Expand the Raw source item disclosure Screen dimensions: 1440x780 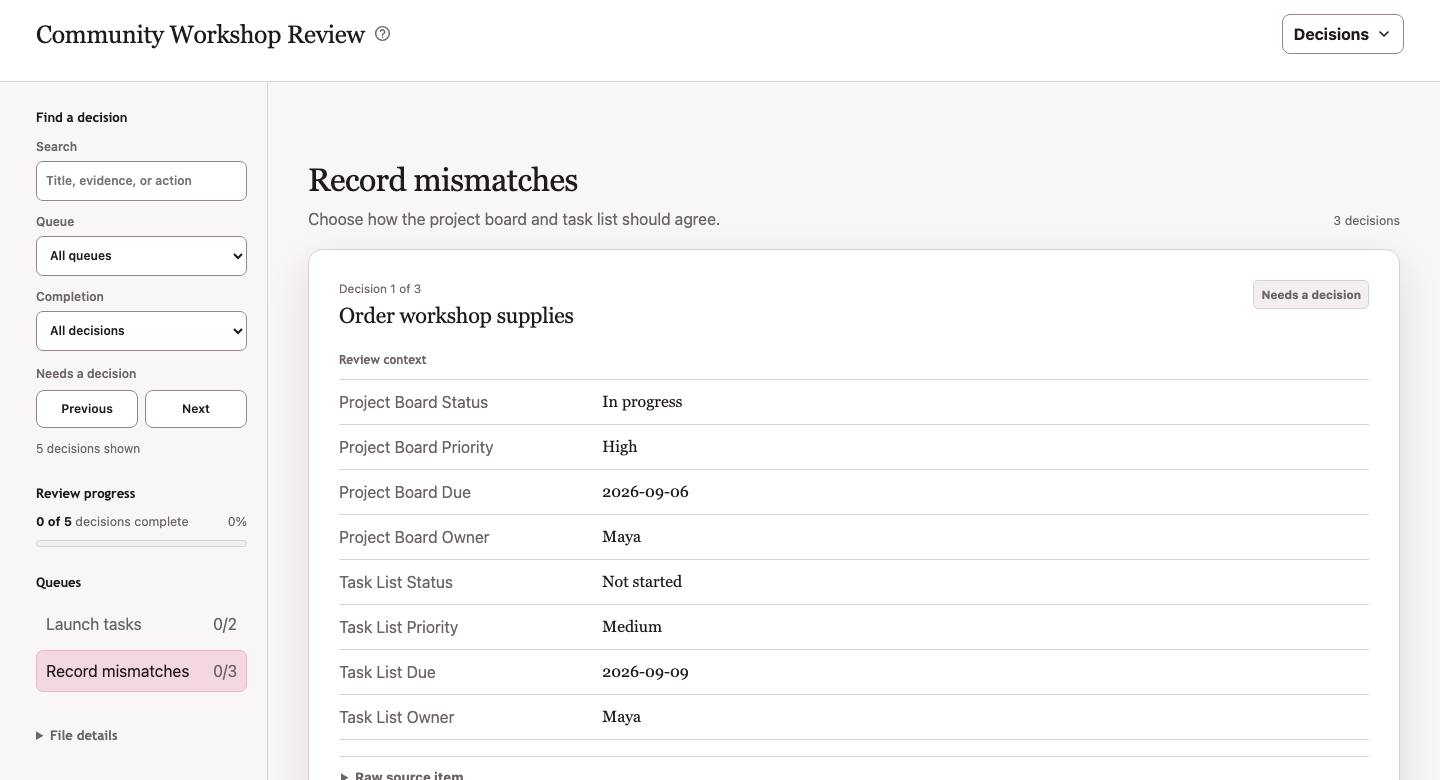402,776
